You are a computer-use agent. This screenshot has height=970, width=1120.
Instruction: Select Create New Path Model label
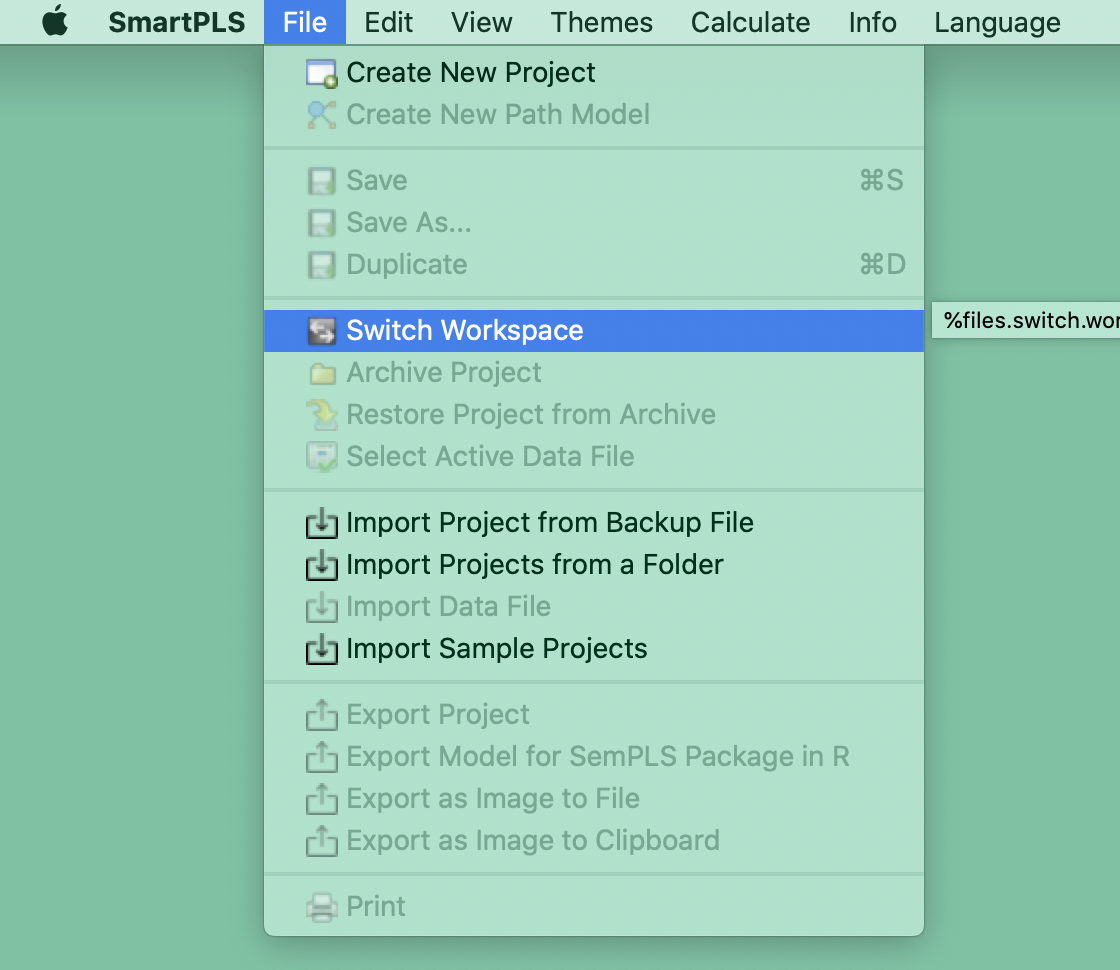click(498, 114)
